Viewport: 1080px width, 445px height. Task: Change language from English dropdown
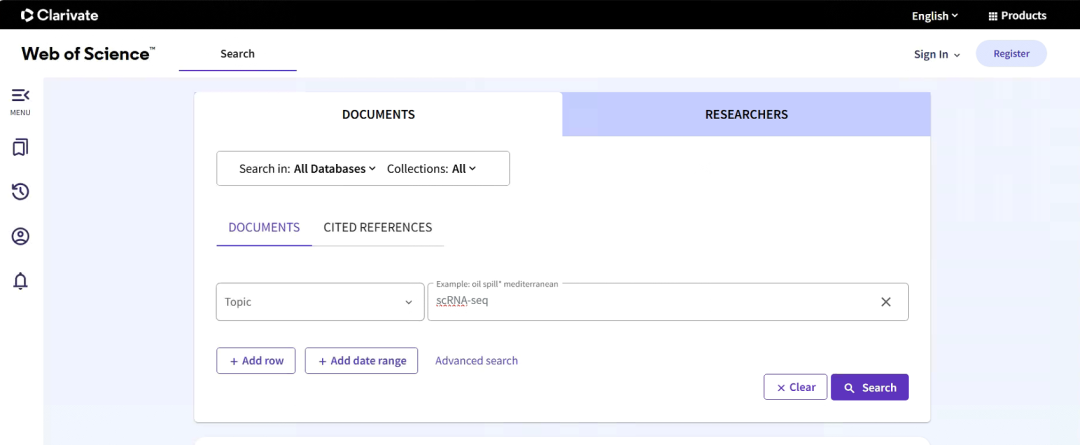pos(935,16)
